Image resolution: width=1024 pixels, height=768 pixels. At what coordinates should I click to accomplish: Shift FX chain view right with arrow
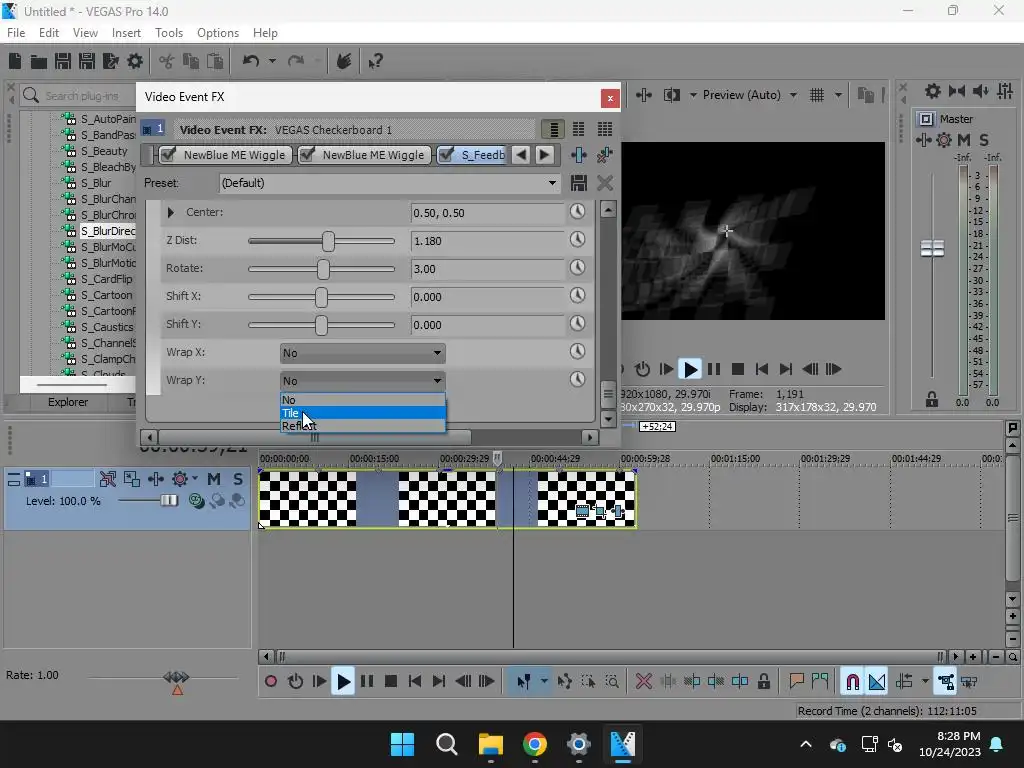tap(544, 155)
